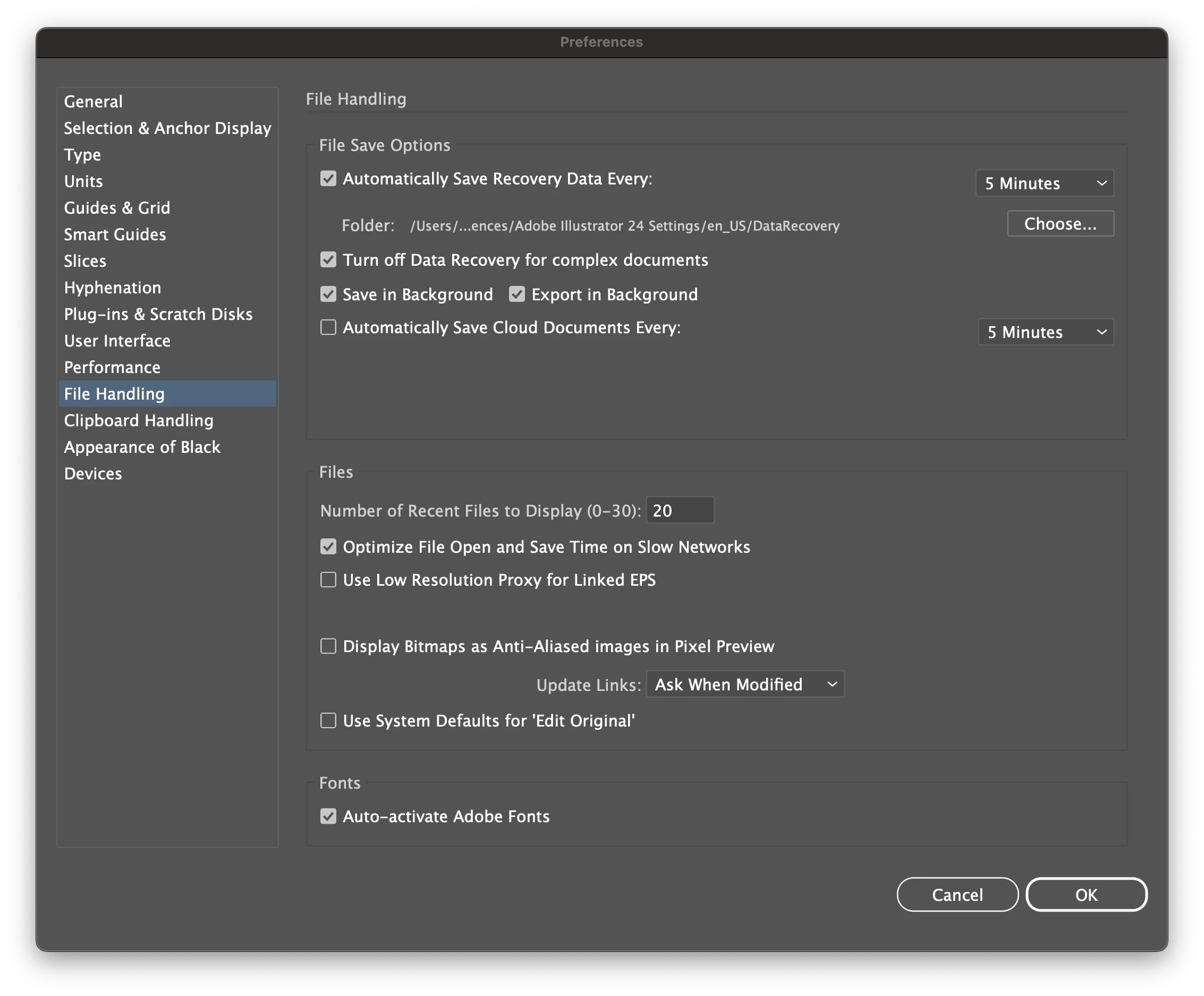Open the Performance preferences section

[112, 367]
